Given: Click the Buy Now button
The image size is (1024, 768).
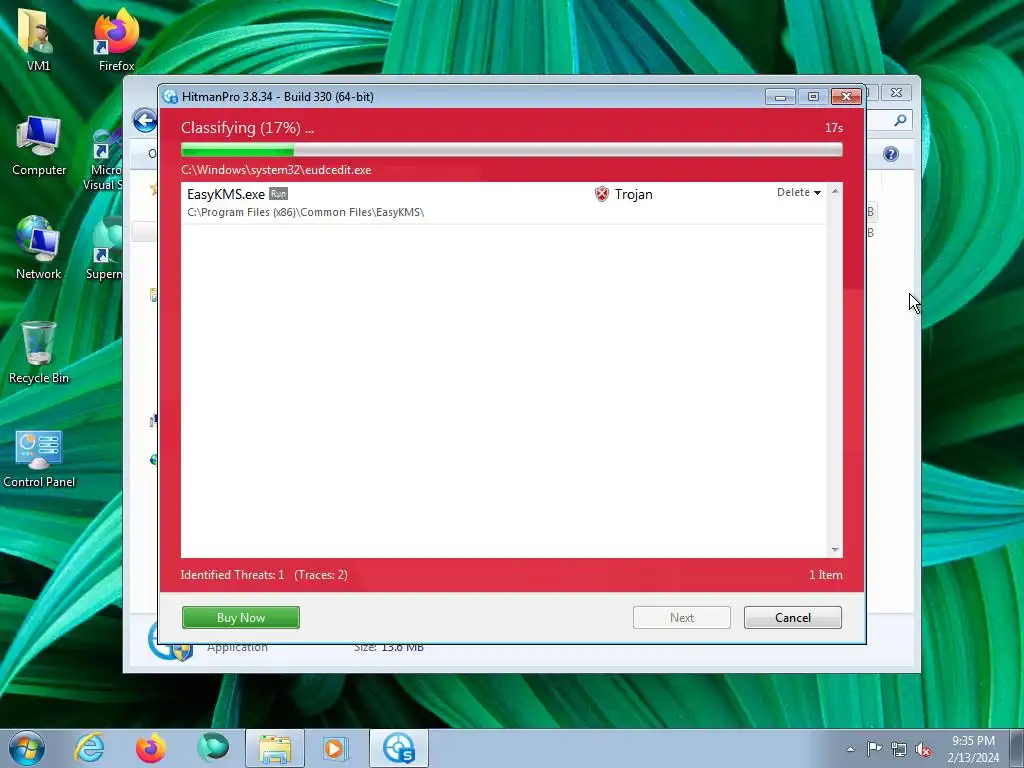Looking at the screenshot, I should click(241, 618).
